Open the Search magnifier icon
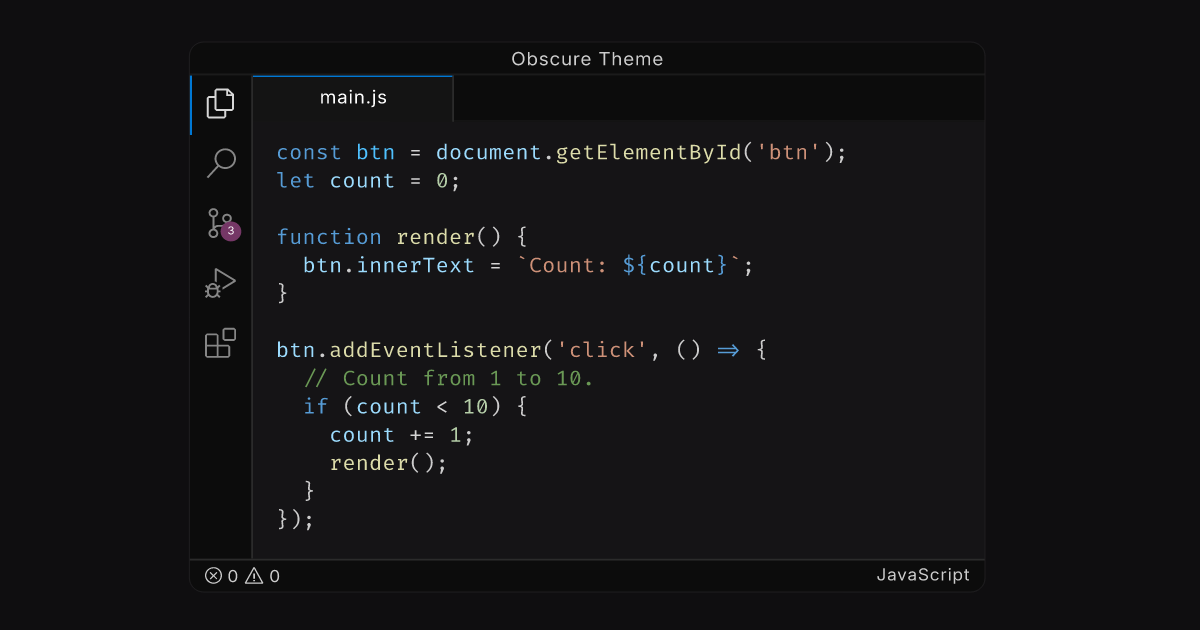Screen dimensions: 1200x630 click(x=221, y=162)
